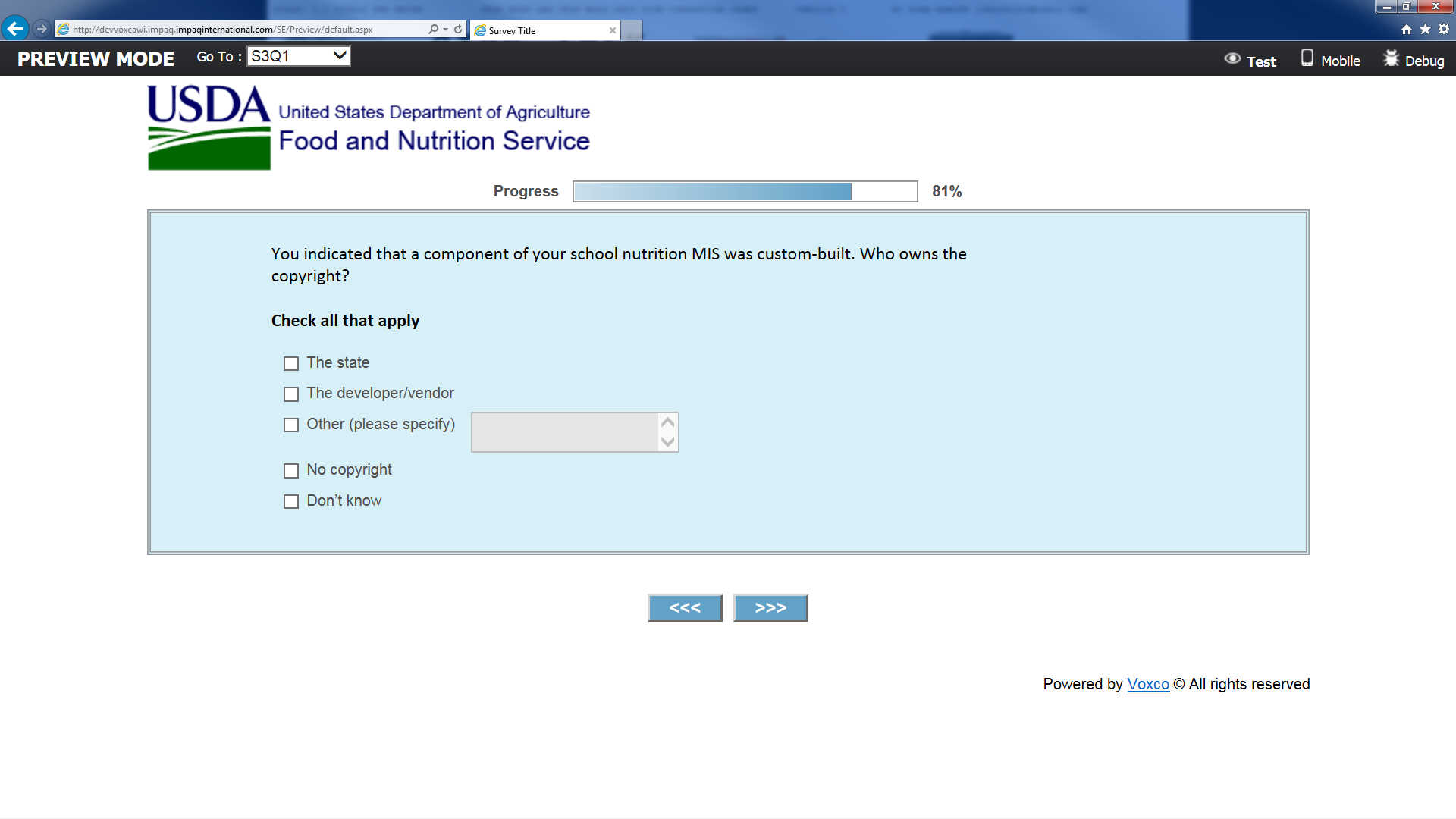Check "The developer/vendor" option
The image size is (1456, 819).
click(291, 394)
